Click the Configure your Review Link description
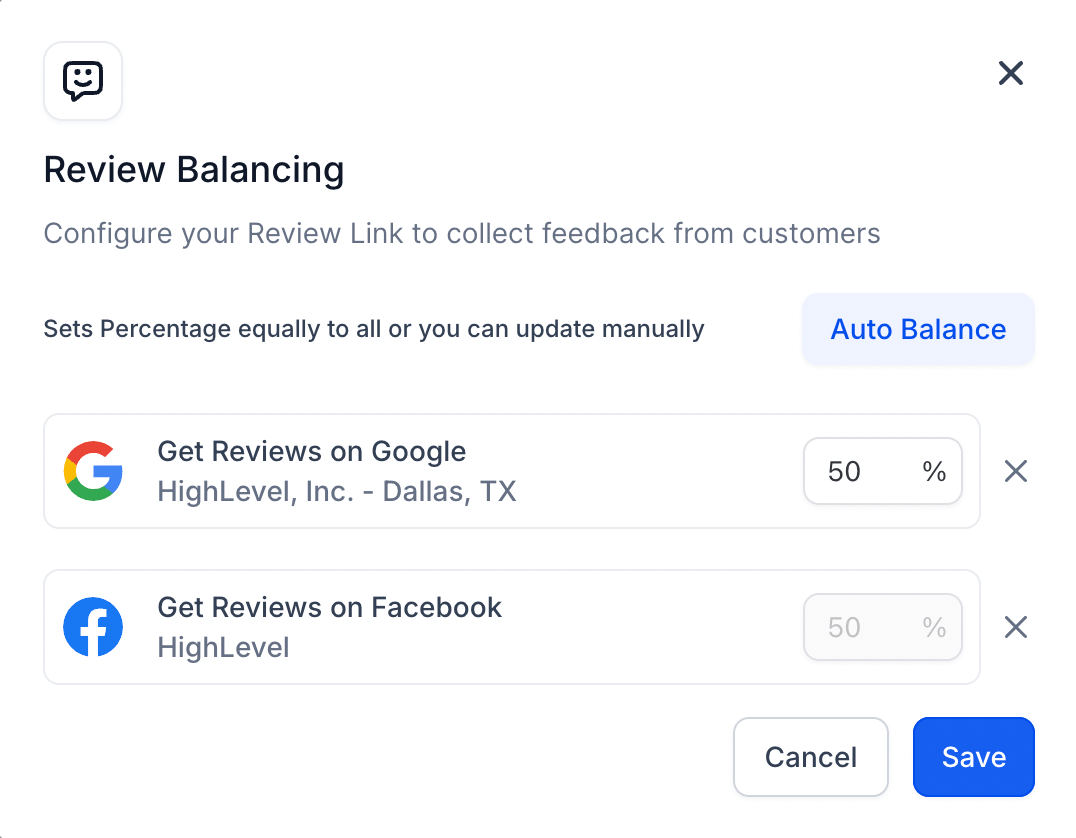Screen dimensions: 1076x838 coord(462,233)
